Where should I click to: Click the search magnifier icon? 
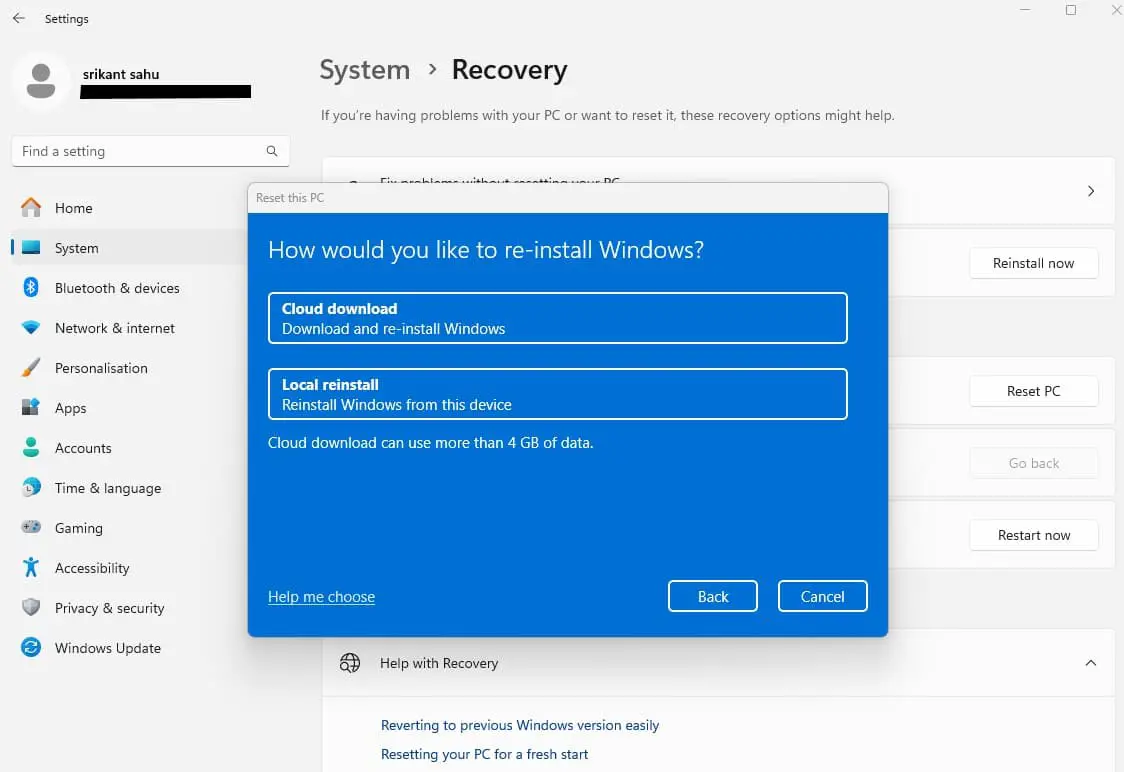(272, 151)
